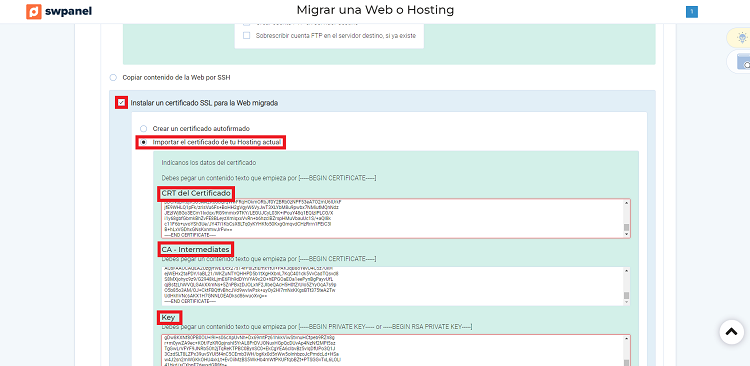
Task: Click the scrollbar thumb in CA Intermediates area
Action: point(627,295)
